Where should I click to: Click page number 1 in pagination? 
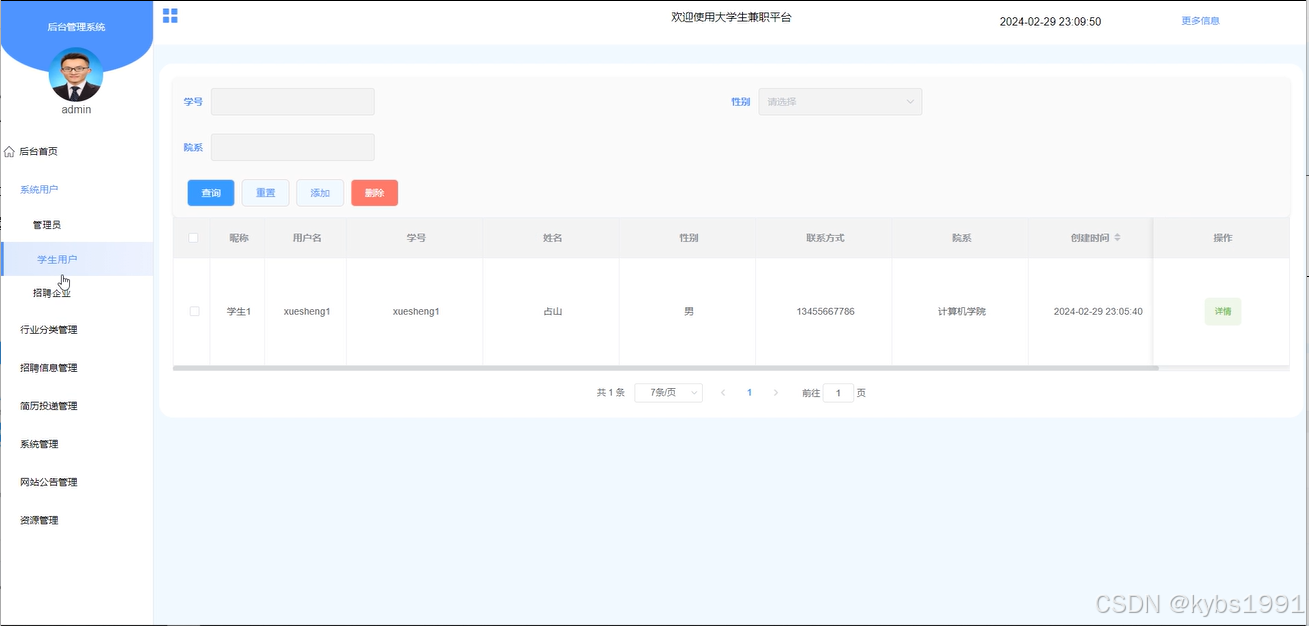click(749, 393)
